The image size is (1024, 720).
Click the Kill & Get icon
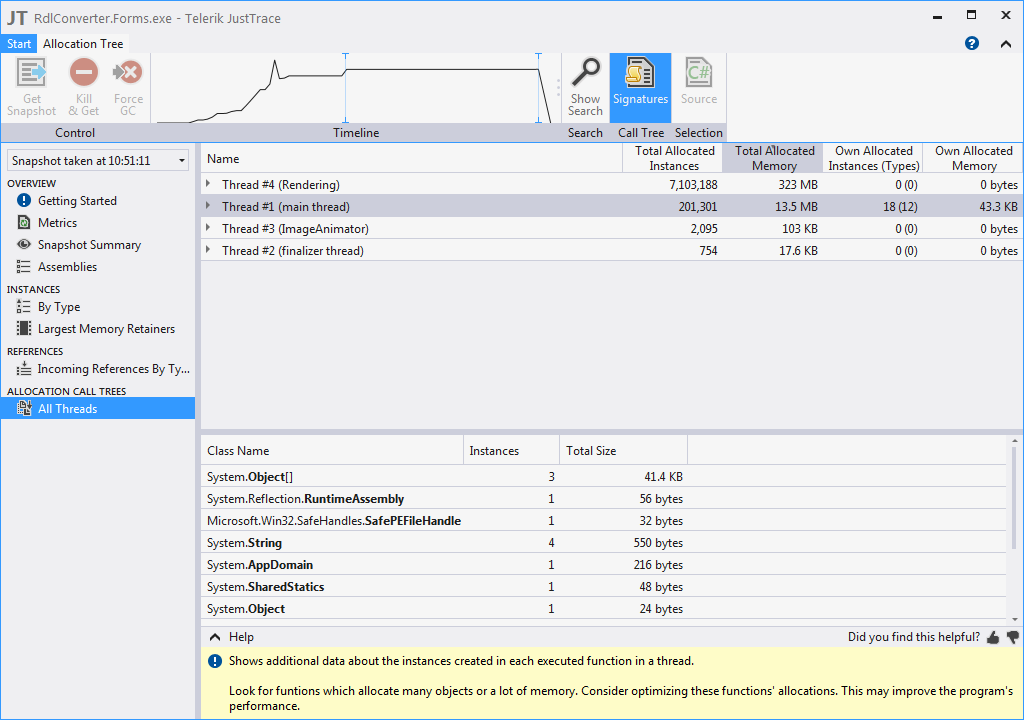coord(84,73)
